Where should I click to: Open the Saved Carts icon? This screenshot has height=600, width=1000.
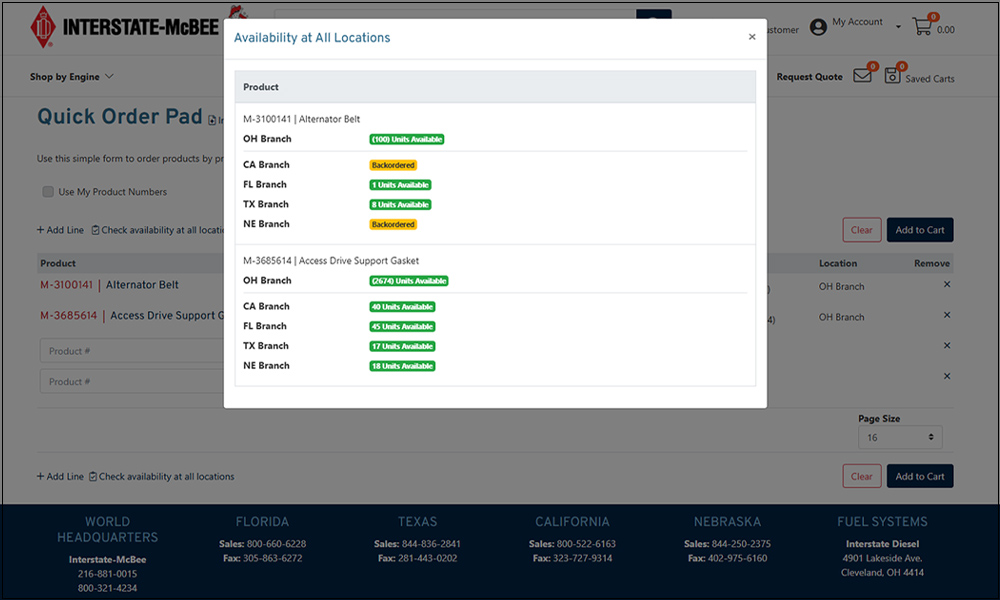pyautogui.click(x=892, y=76)
